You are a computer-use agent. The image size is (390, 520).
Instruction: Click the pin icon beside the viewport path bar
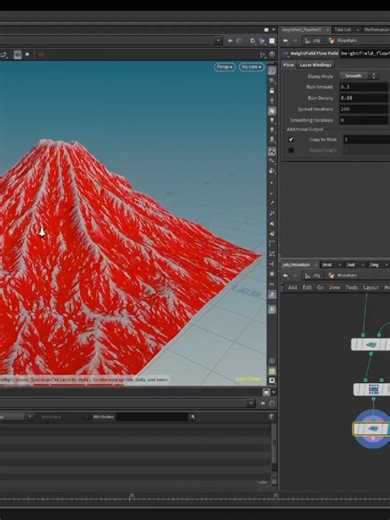tap(230, 41)
